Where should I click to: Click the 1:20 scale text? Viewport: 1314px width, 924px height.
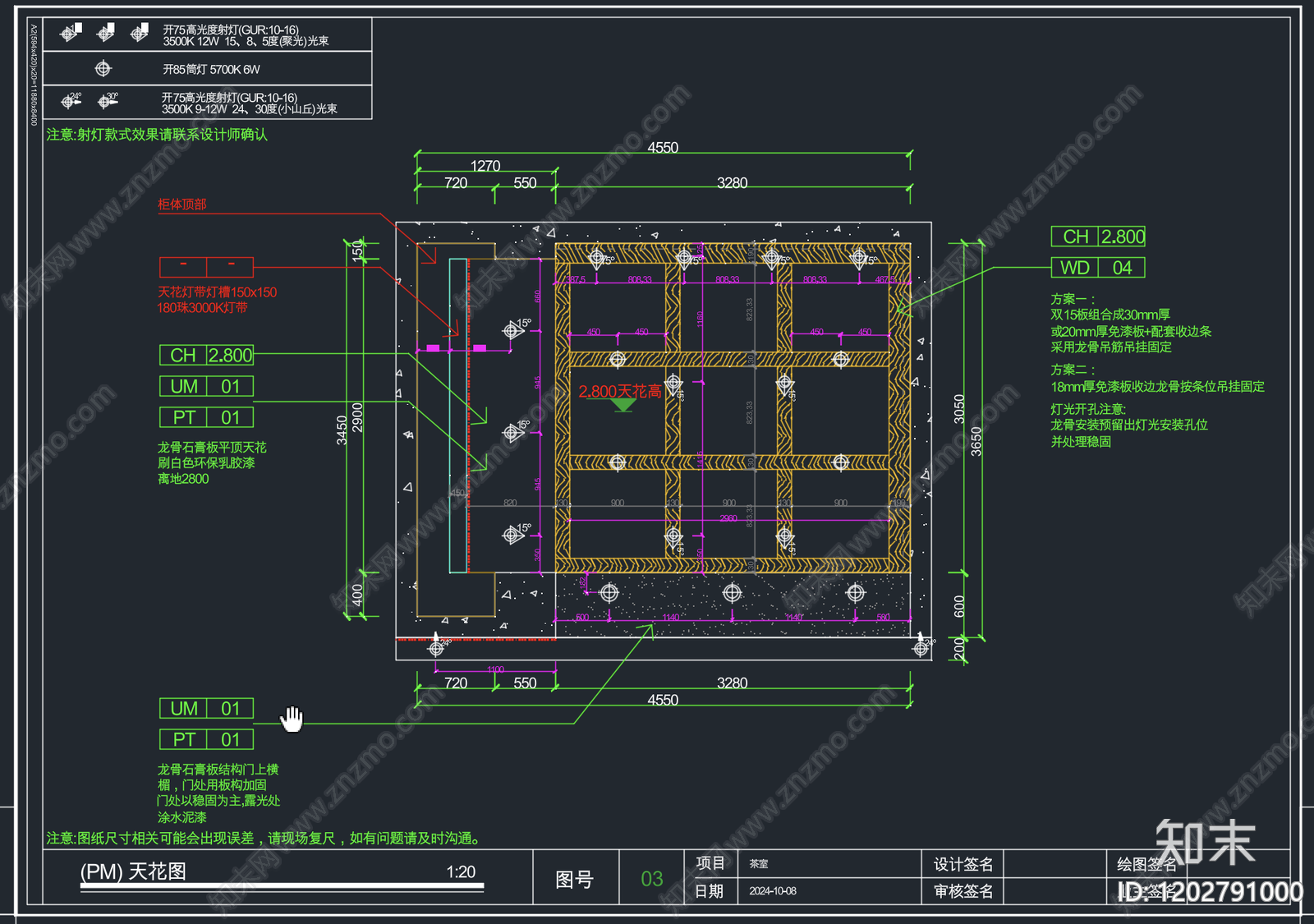pos(461,872)
